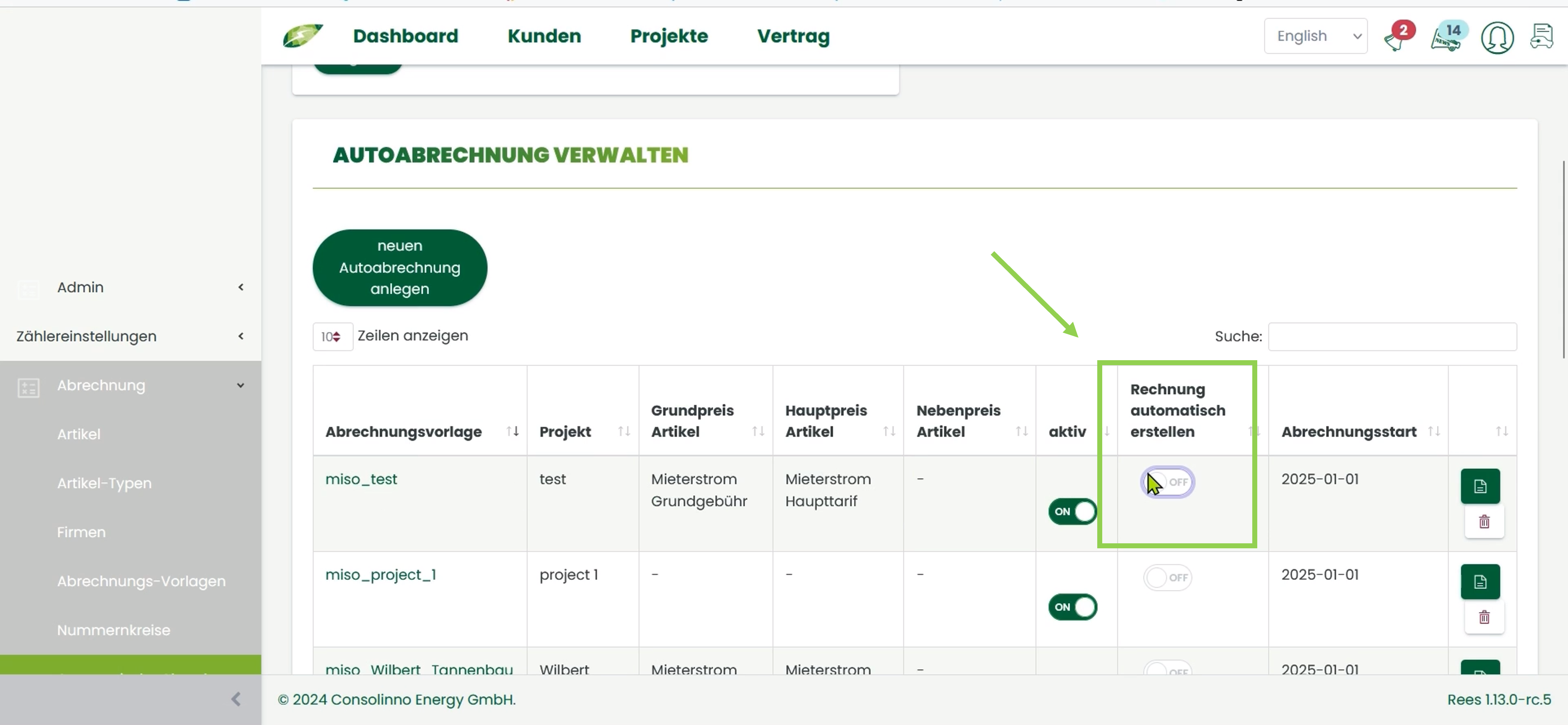Click the support agent icon at top right
This screenshot has height=725, width=1568.
pyautogui.click(x=1542, y=37)
